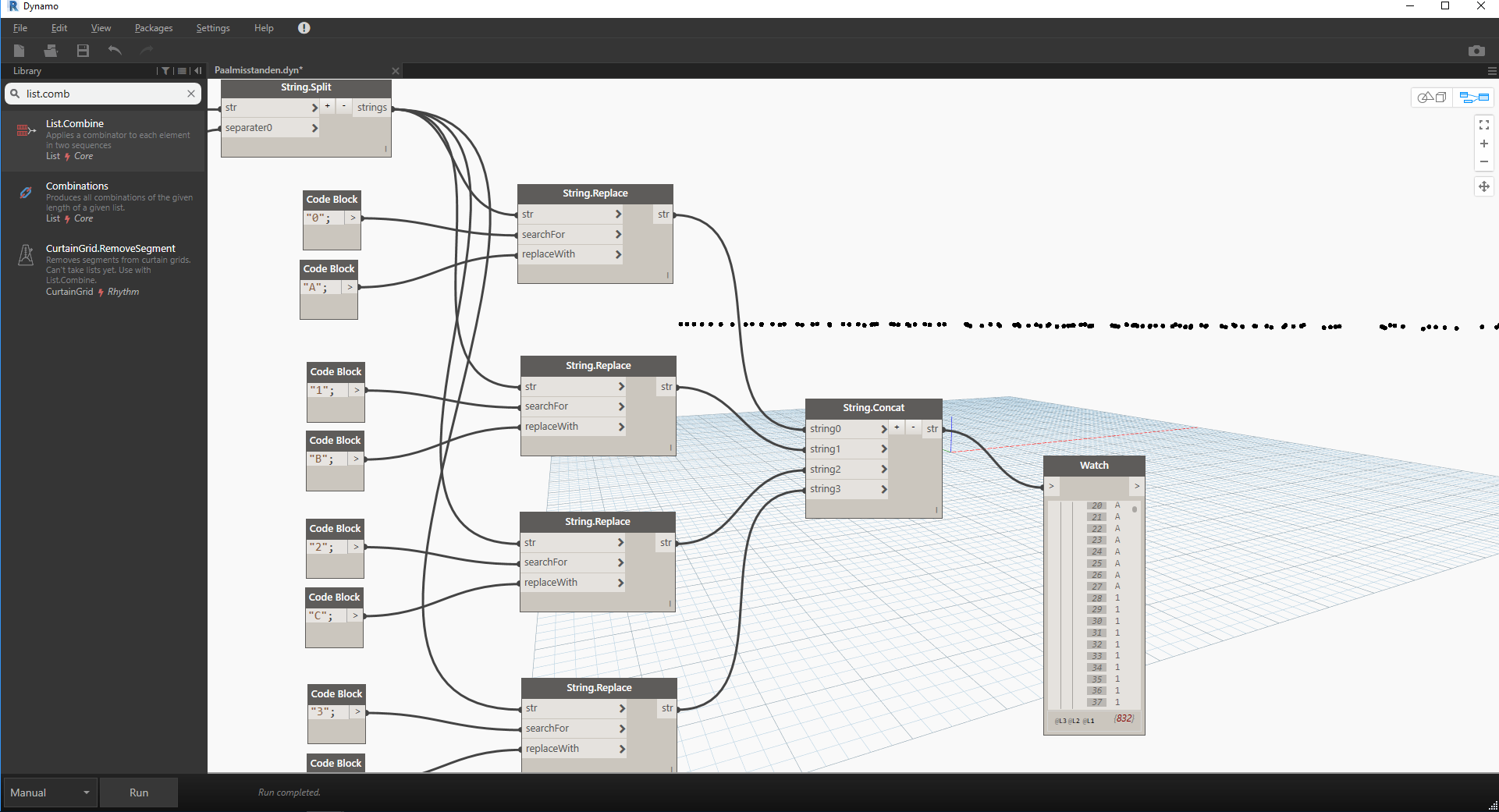This screenshot has width=1499, height=812.
Task: Select the @L1 level in Watch node
Action: click(x=1088, y=721)
